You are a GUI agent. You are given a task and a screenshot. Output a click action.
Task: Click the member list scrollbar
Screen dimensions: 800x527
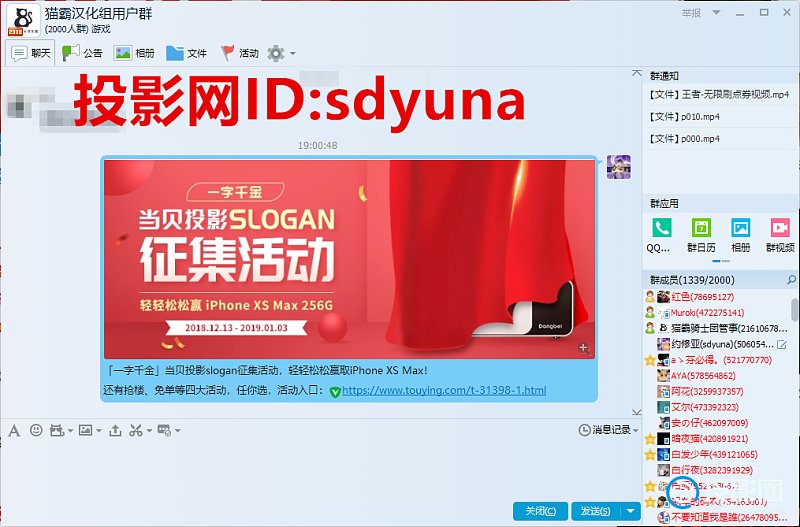click(794, 309)
